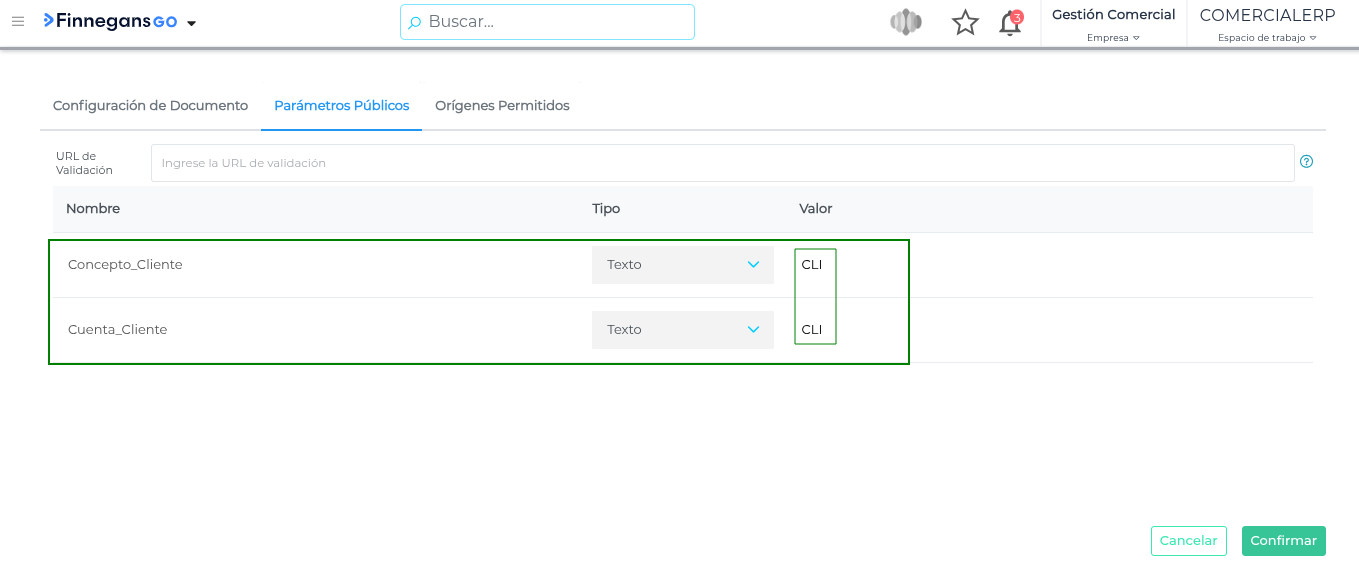
Task: Click the Buscar search field
Action: pos(547,22)
